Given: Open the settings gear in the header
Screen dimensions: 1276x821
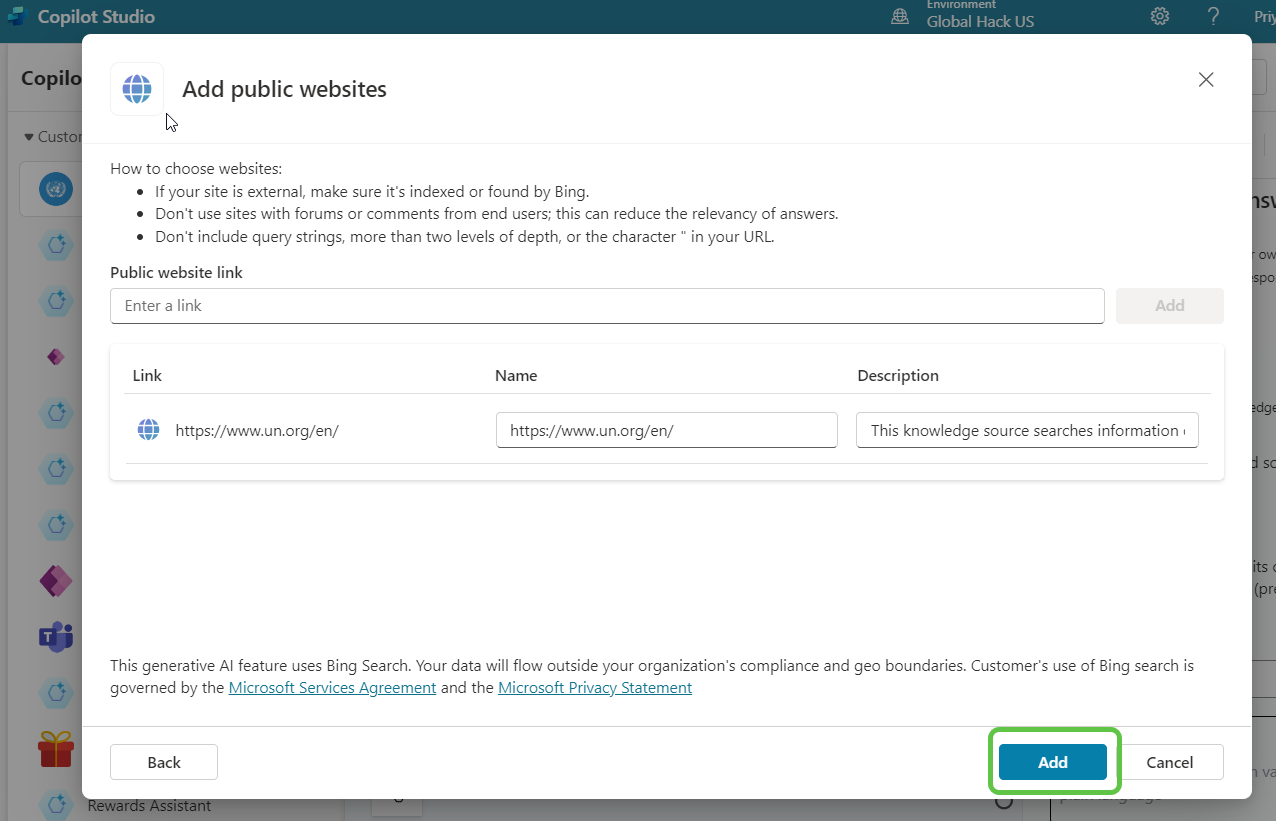Looking at the screenshot, I should pos(1160,16).
